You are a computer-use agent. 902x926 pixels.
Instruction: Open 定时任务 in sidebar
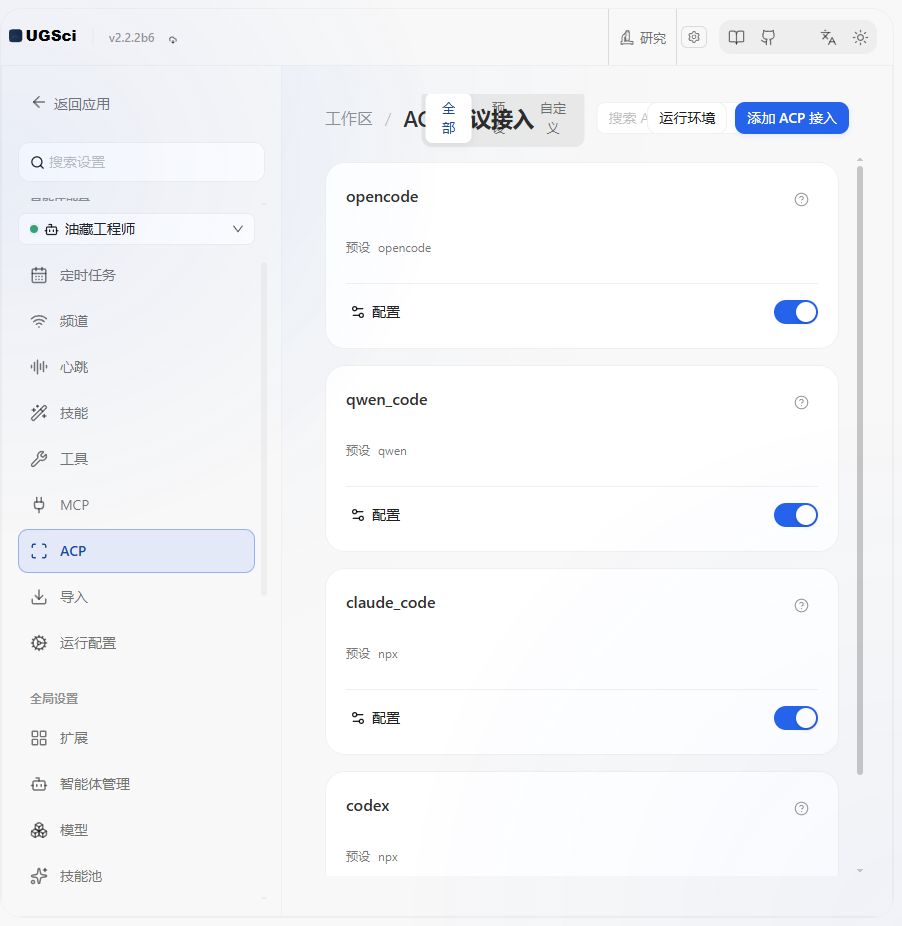pos(136,275)
